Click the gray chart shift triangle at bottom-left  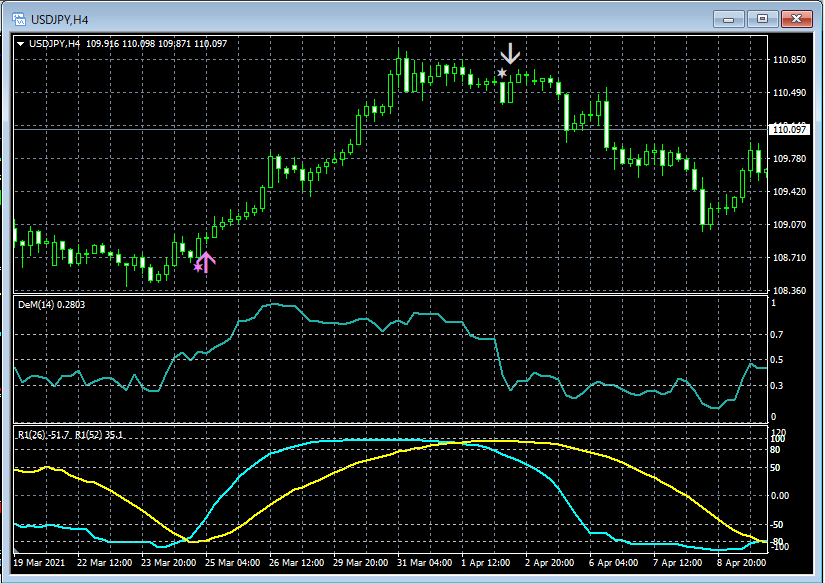click(17, 549)
